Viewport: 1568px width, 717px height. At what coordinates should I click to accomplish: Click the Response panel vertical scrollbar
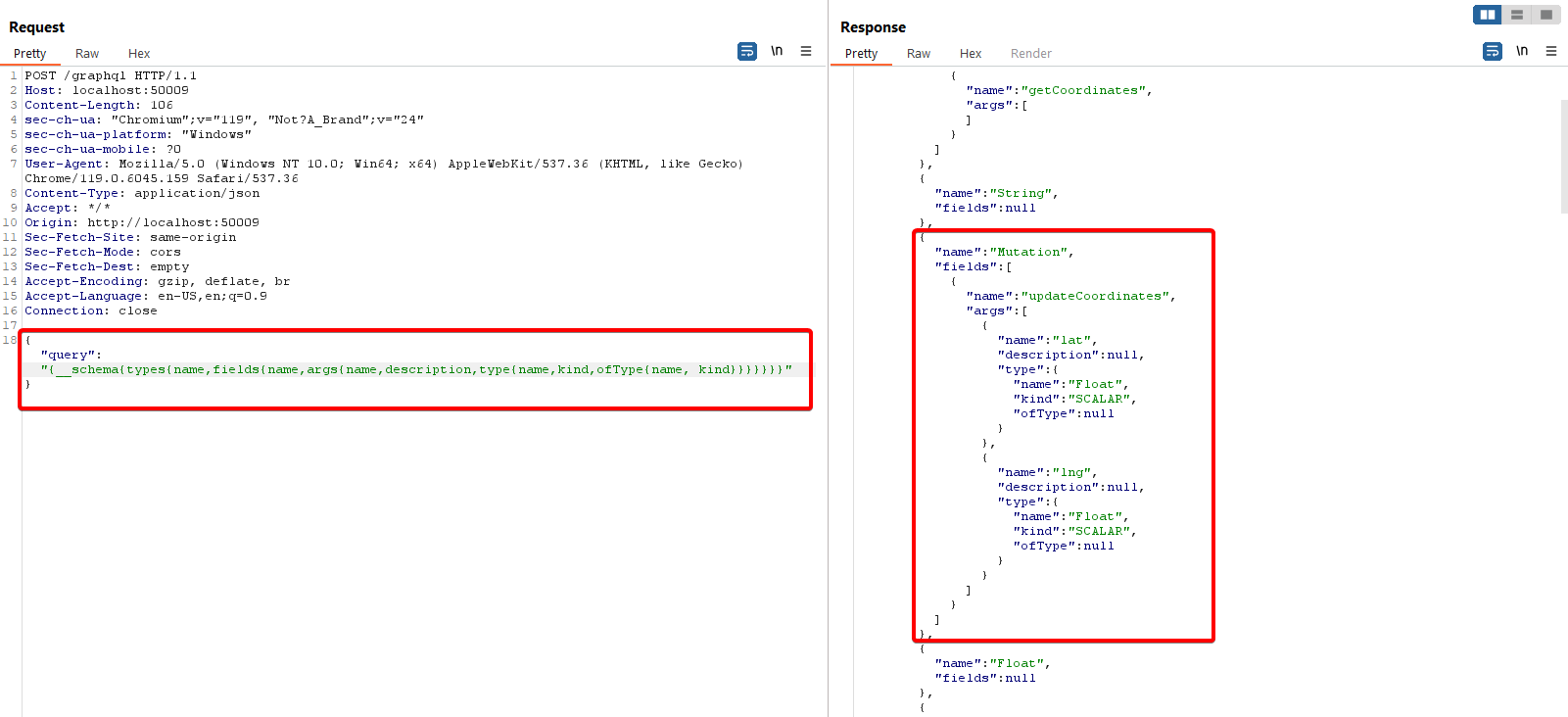click(x=1563, y=157)
